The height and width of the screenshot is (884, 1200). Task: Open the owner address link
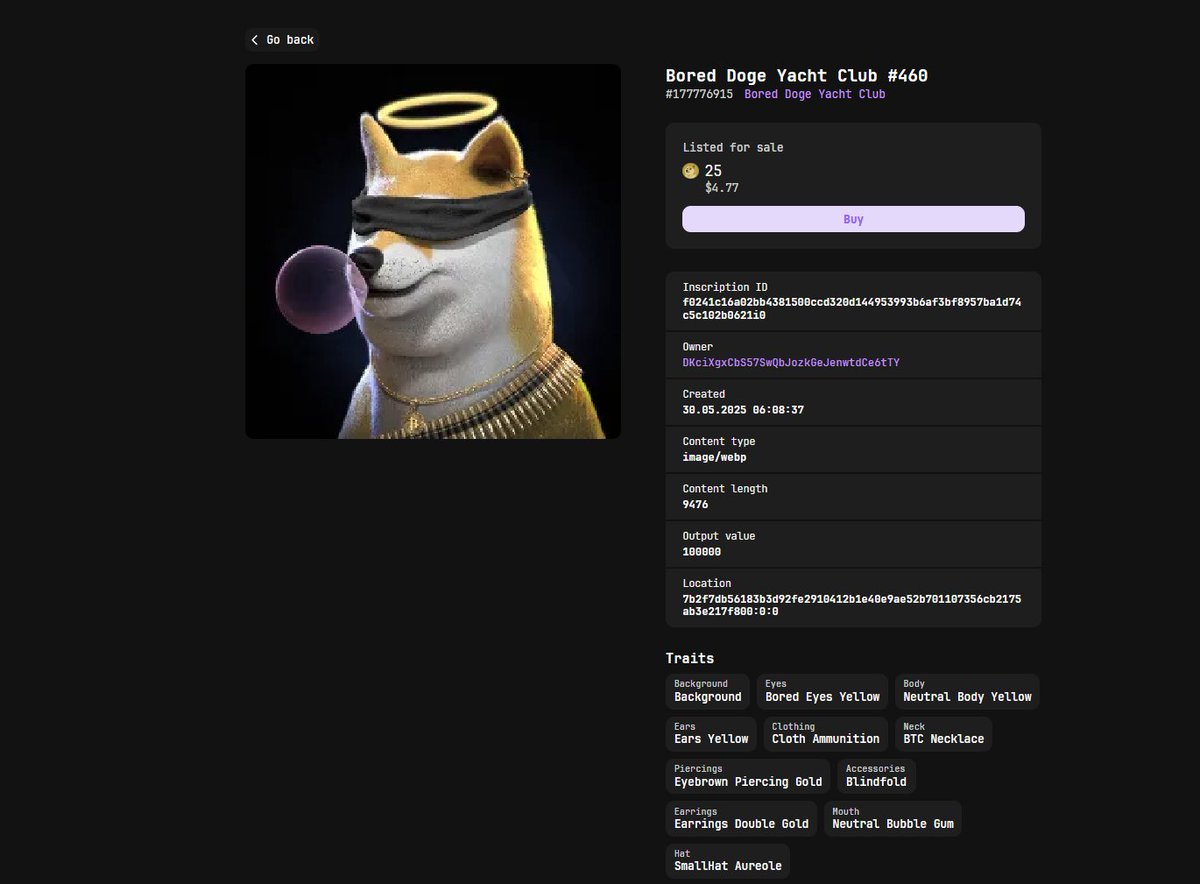pyautogui.click(x=790, y=362)
